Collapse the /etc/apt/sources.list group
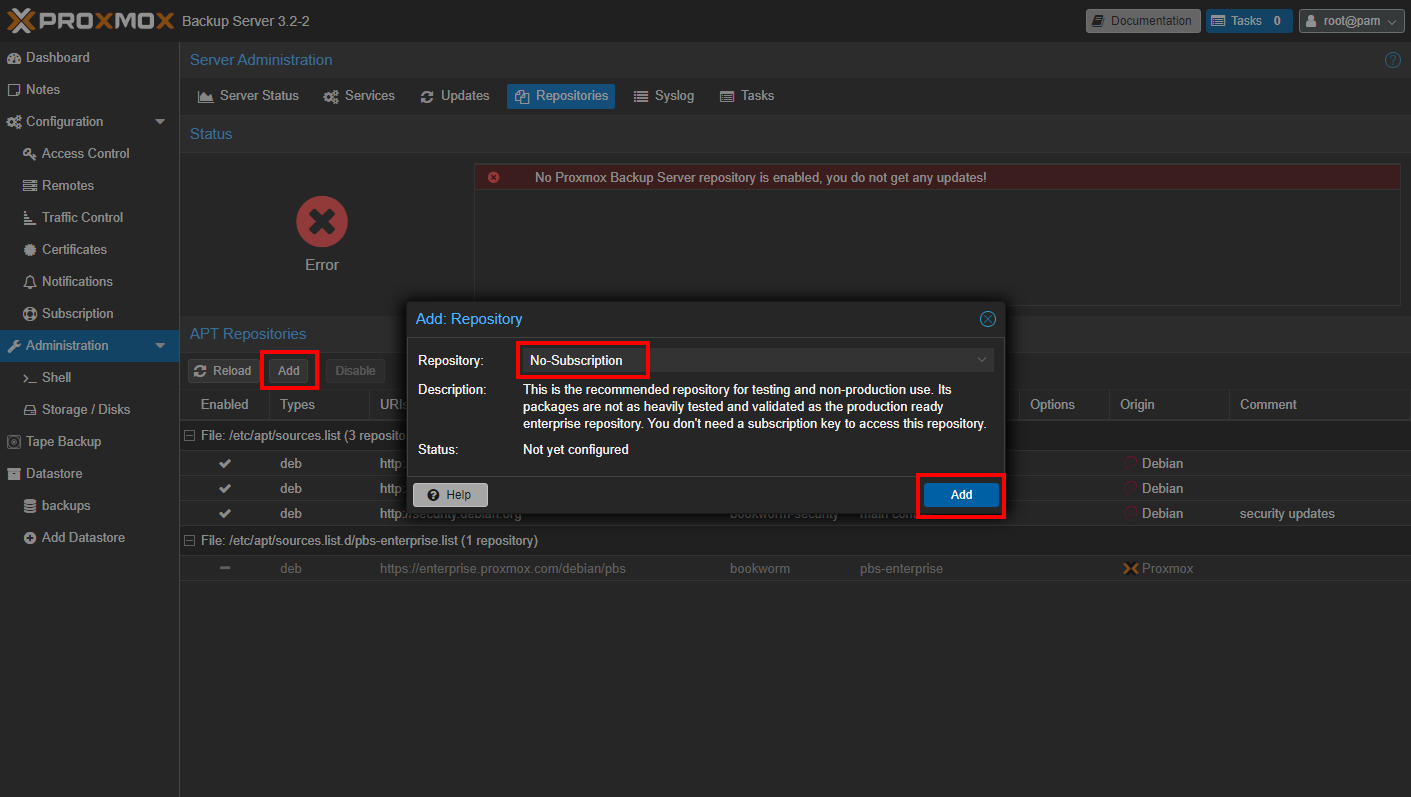Viewport: 1411px width, 797px height. coord(189,436)
